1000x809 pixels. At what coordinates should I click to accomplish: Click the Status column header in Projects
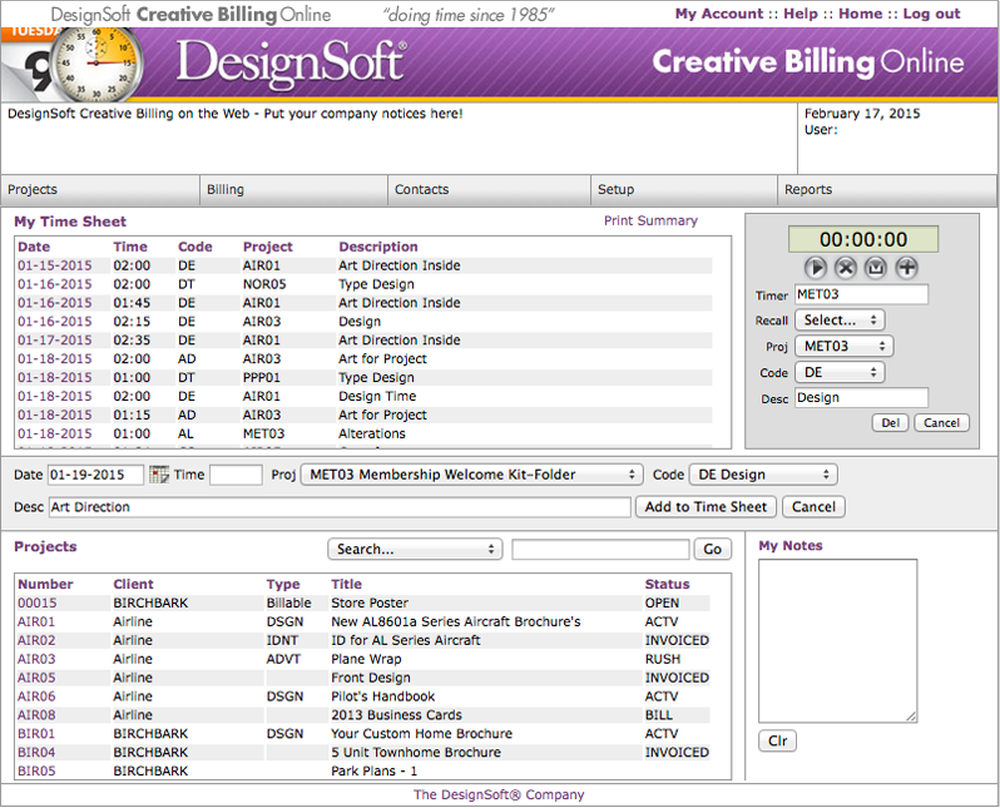point(667,584)
